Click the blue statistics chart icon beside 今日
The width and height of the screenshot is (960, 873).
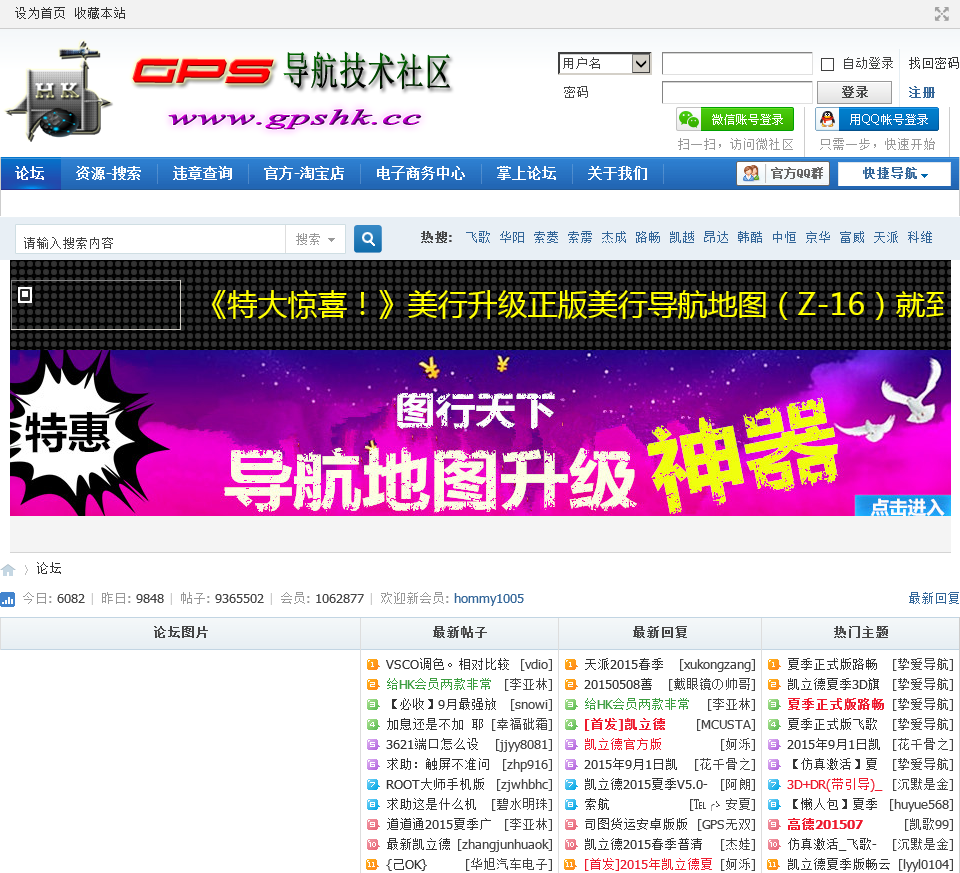[8, 599]
